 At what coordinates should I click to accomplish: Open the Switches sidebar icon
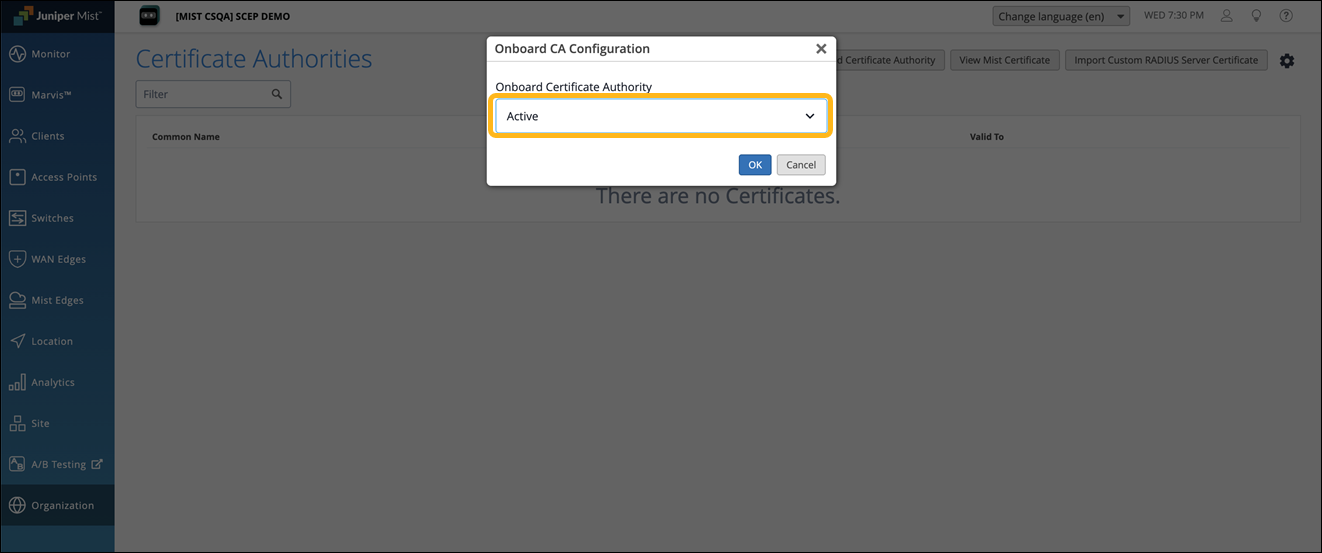click(x=17, y=218)
